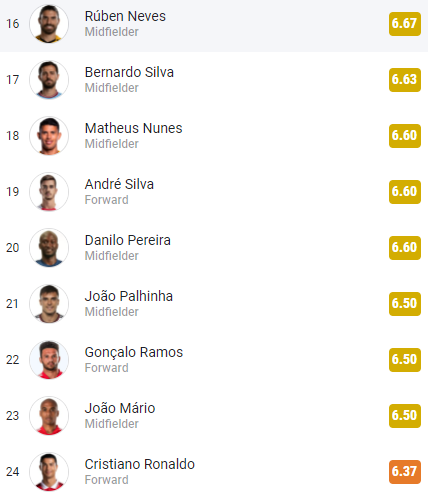Open Bernardo Silva's profile photo
The image size is (428, 495).
click(49, 80)
